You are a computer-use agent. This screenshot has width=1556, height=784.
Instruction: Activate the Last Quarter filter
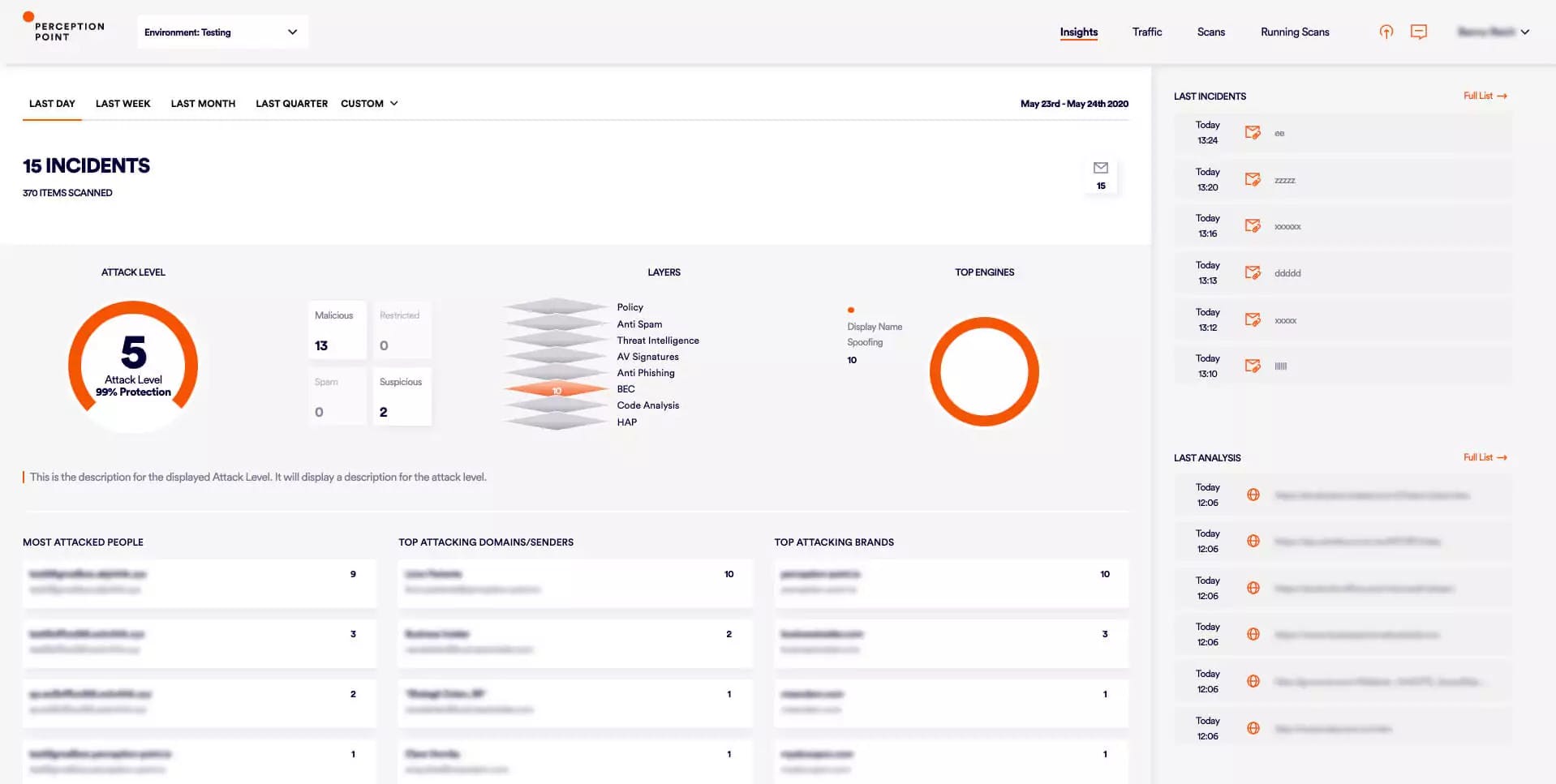pyautogui.click(x=291, y=103)
